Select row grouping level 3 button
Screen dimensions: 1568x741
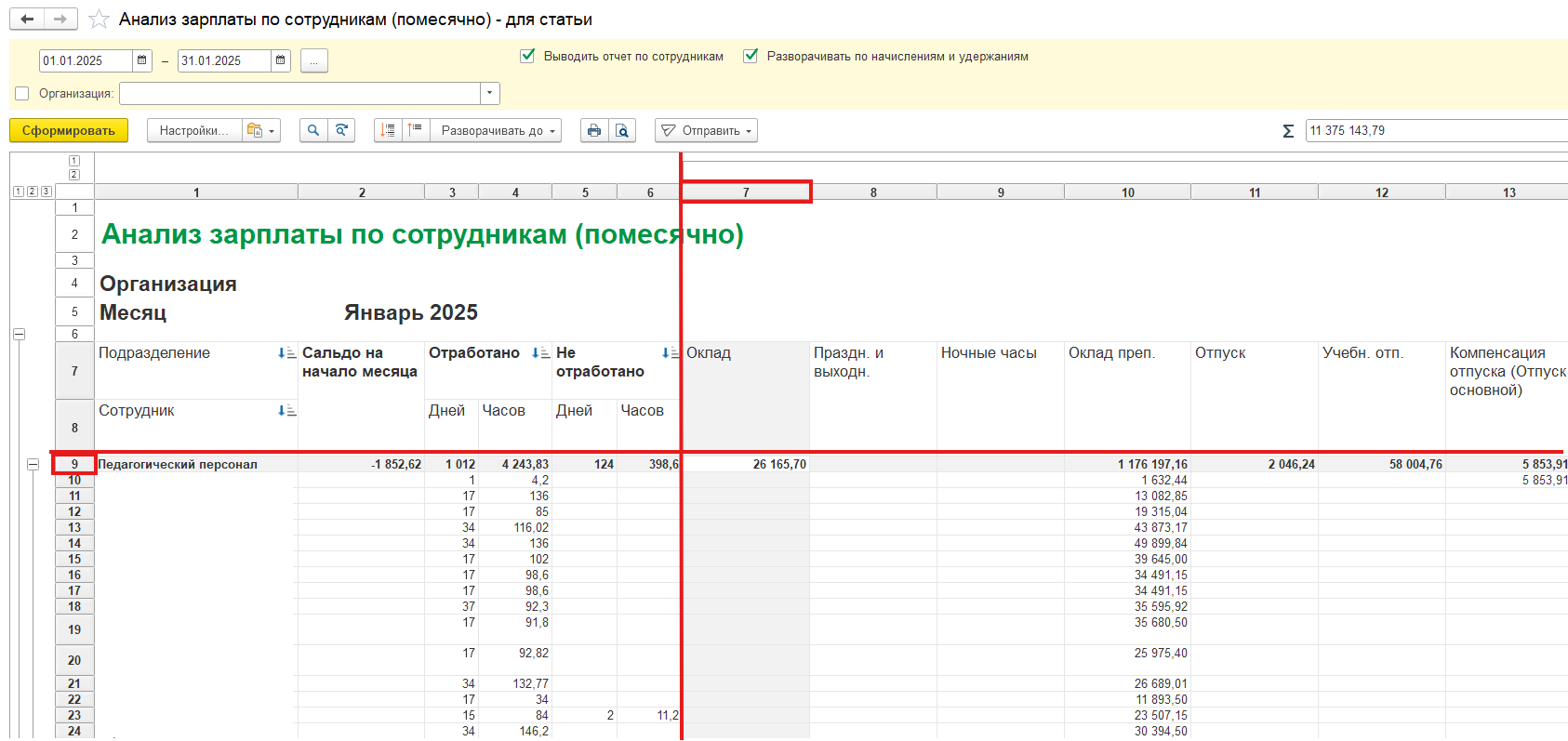[47, 192]
